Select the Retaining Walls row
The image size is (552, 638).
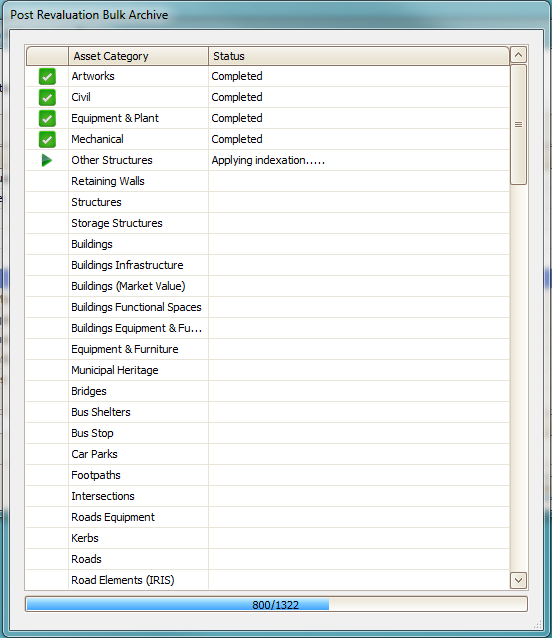(268, 181)
